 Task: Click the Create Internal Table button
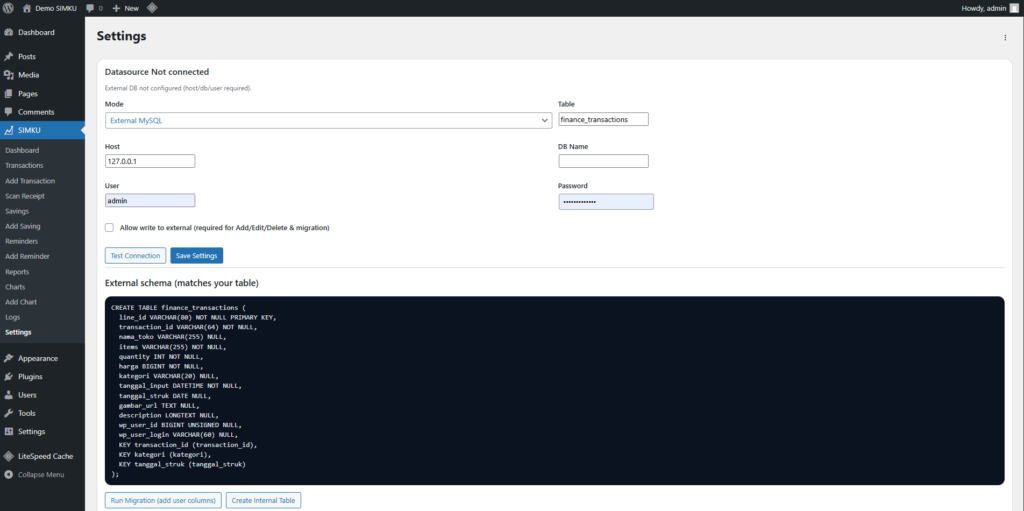[x=264, y=501]
